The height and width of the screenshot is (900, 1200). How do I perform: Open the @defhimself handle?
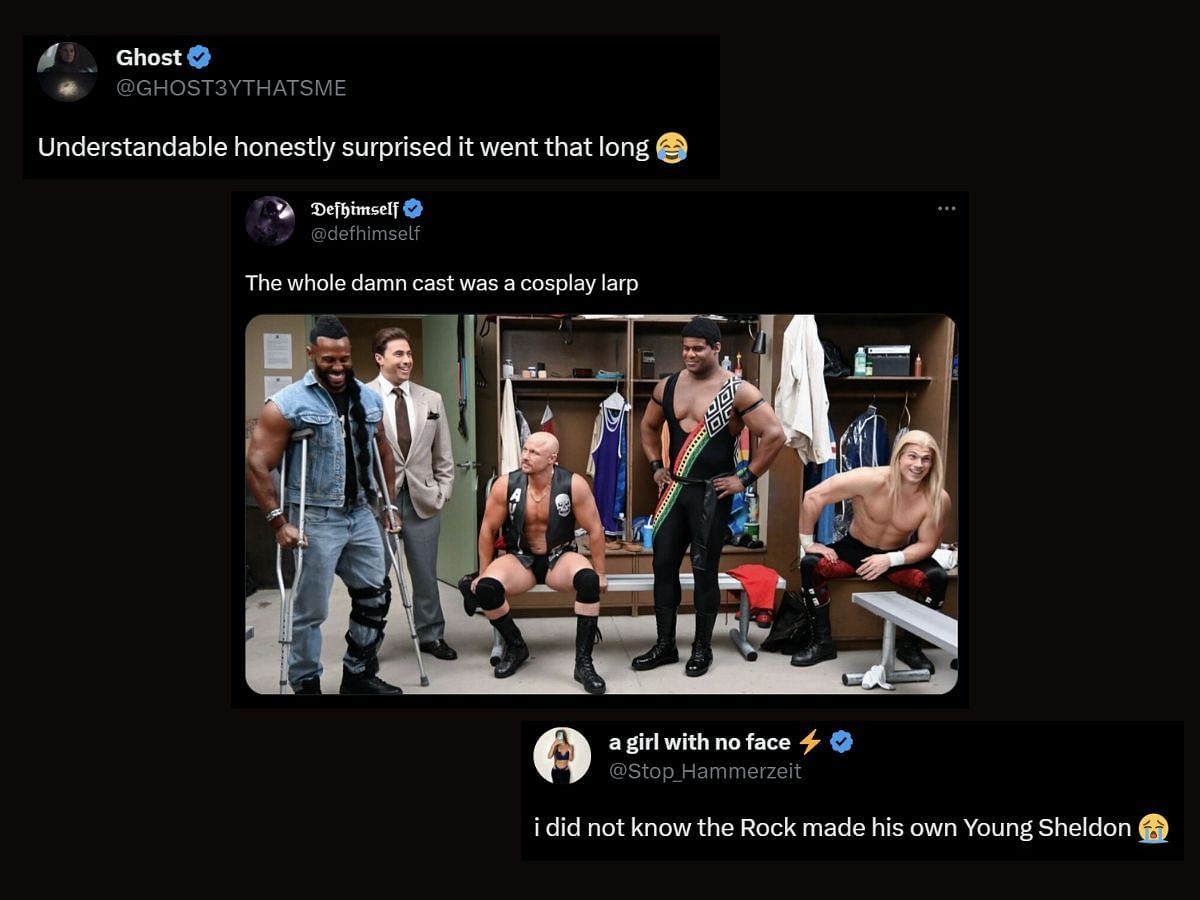(365, 233)
